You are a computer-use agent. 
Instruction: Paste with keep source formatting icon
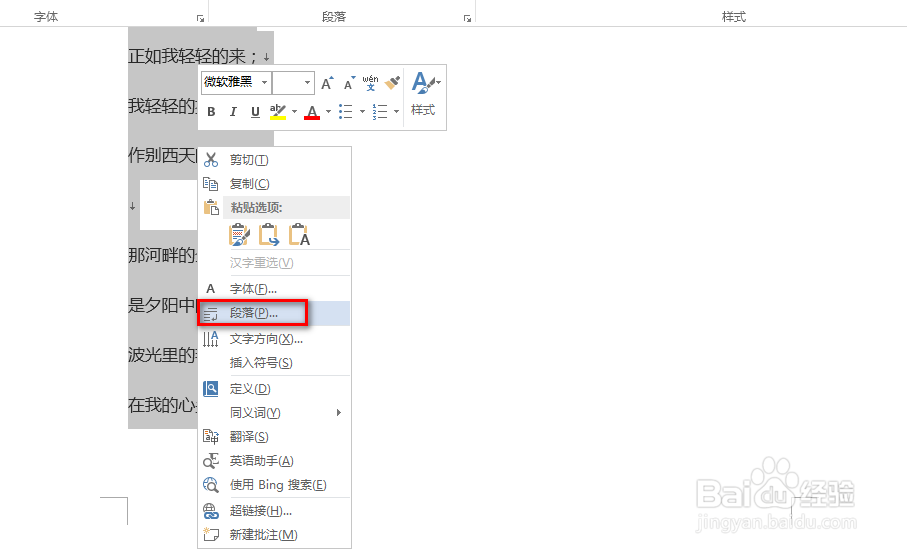[239, 235]
